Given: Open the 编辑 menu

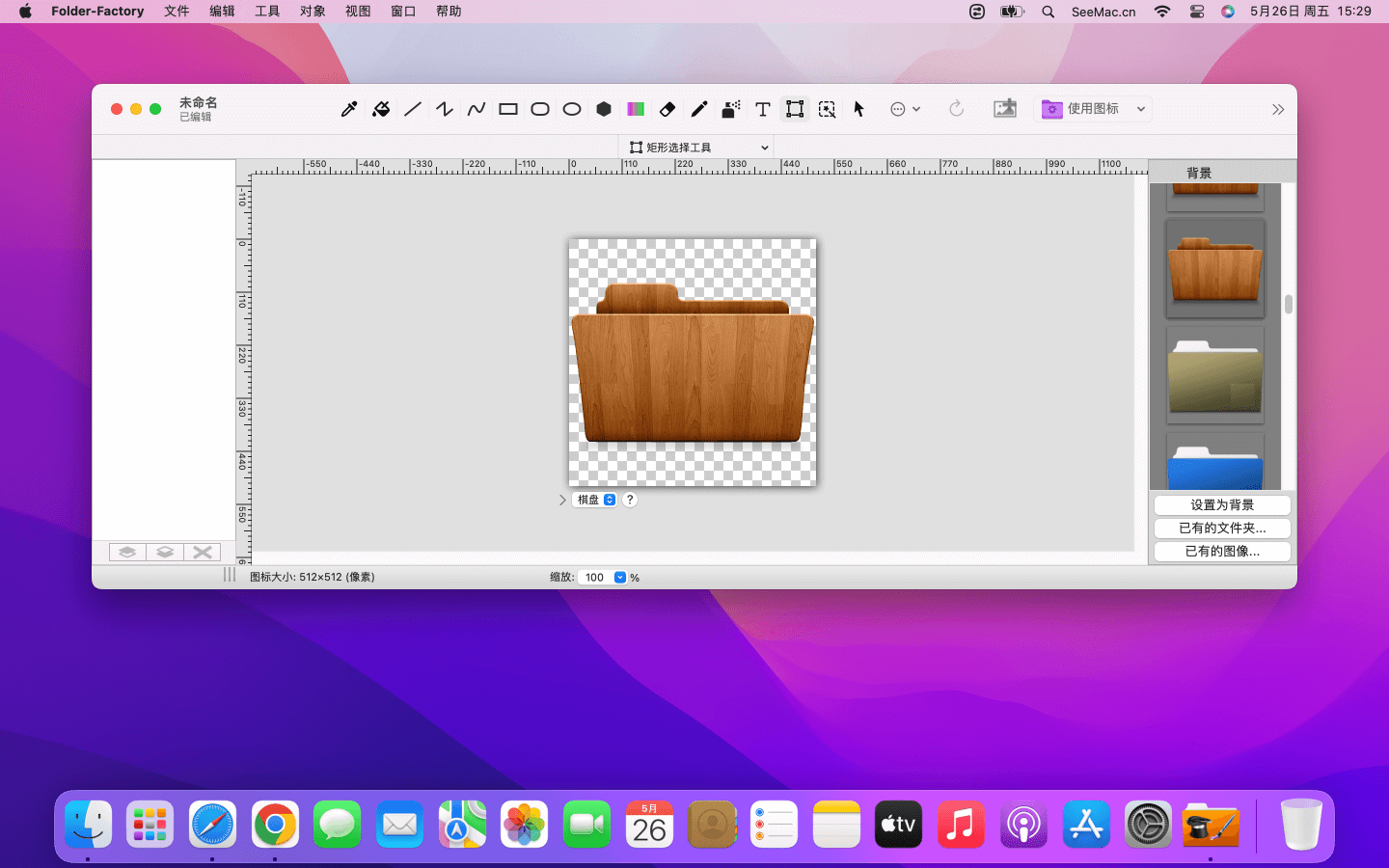Looking at the screenshot, I should (x=222, y=12).
